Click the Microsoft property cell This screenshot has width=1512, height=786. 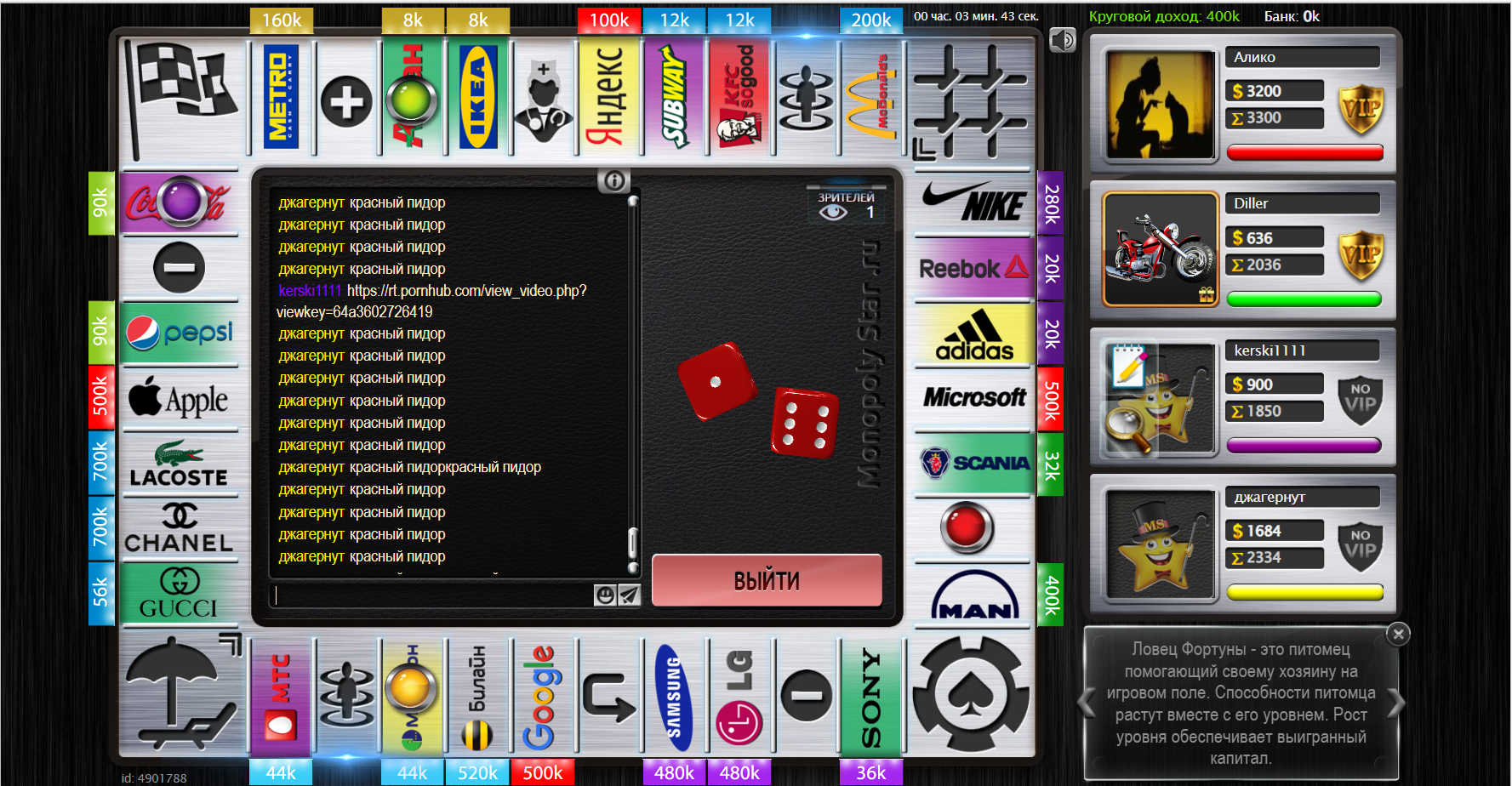[x=974, y=397]
